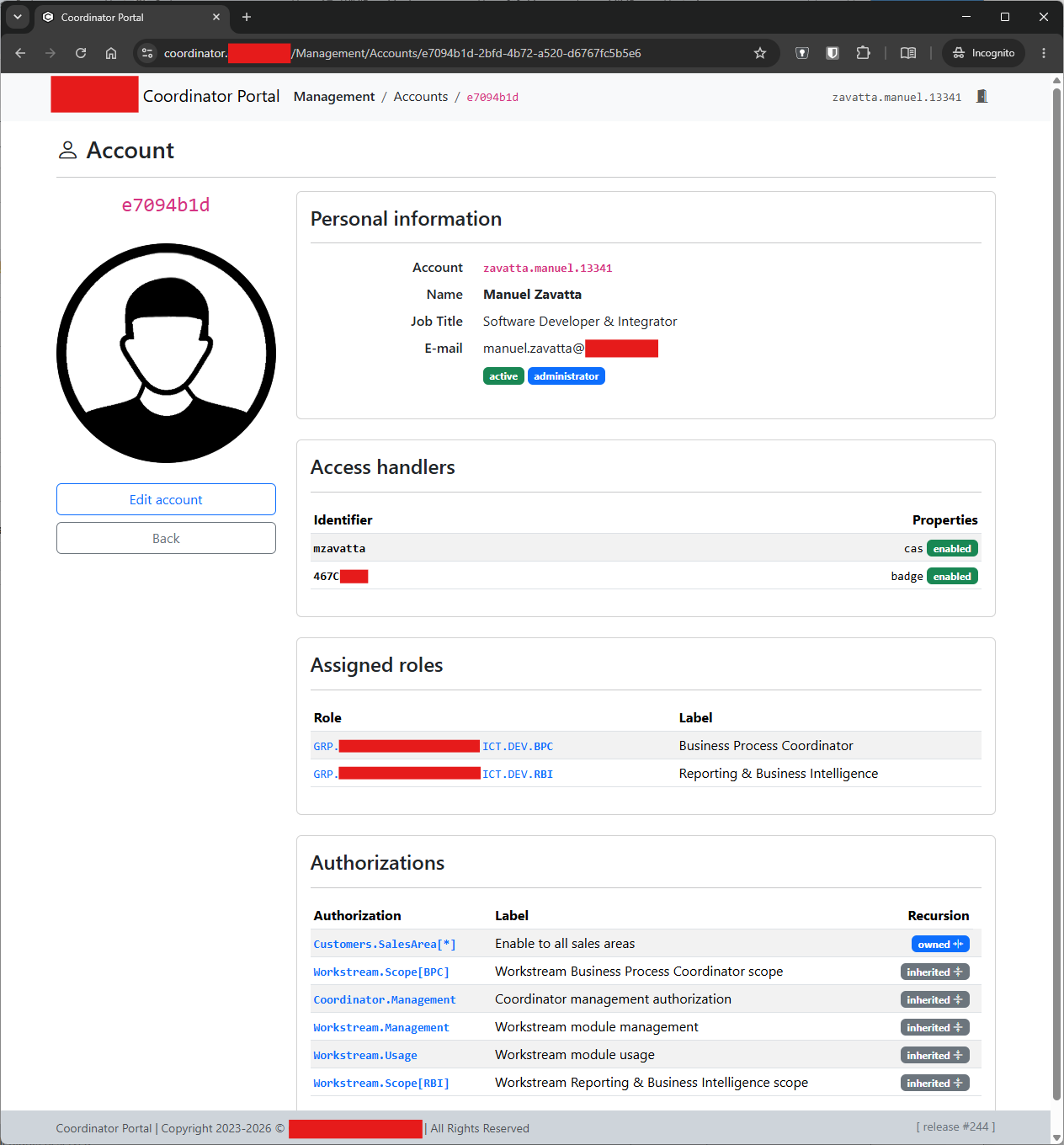Open the ICT.DEV.BPC role link
The height and width of the screenshot is (1145, 1064).
coord(434,746)
